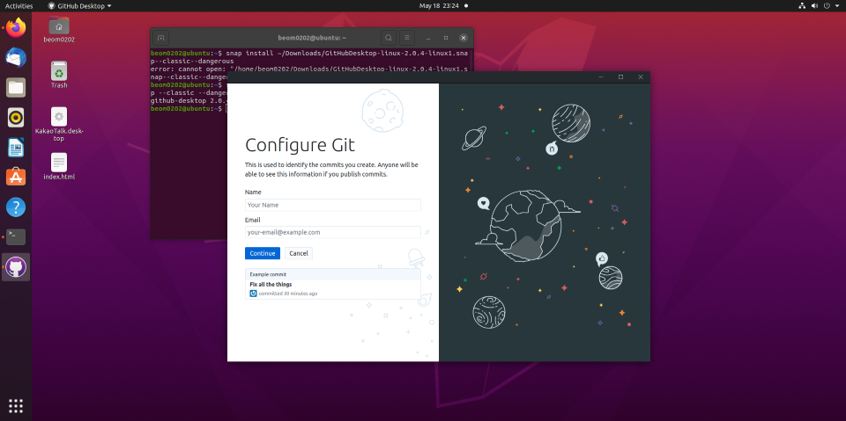The image size is (846, 421).
Task: Launch LibreOffice Writer from the dock
Action: pyautogui.click(x=16, y=147)
